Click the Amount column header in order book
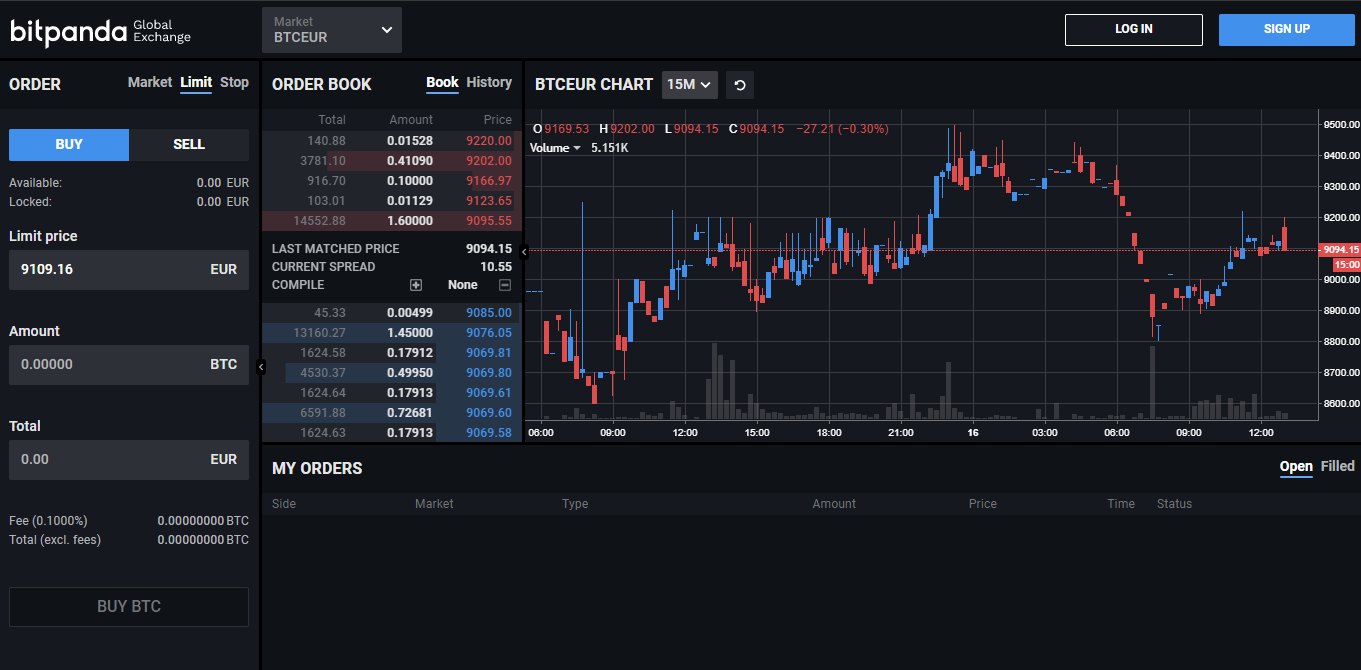 [411, 120]
